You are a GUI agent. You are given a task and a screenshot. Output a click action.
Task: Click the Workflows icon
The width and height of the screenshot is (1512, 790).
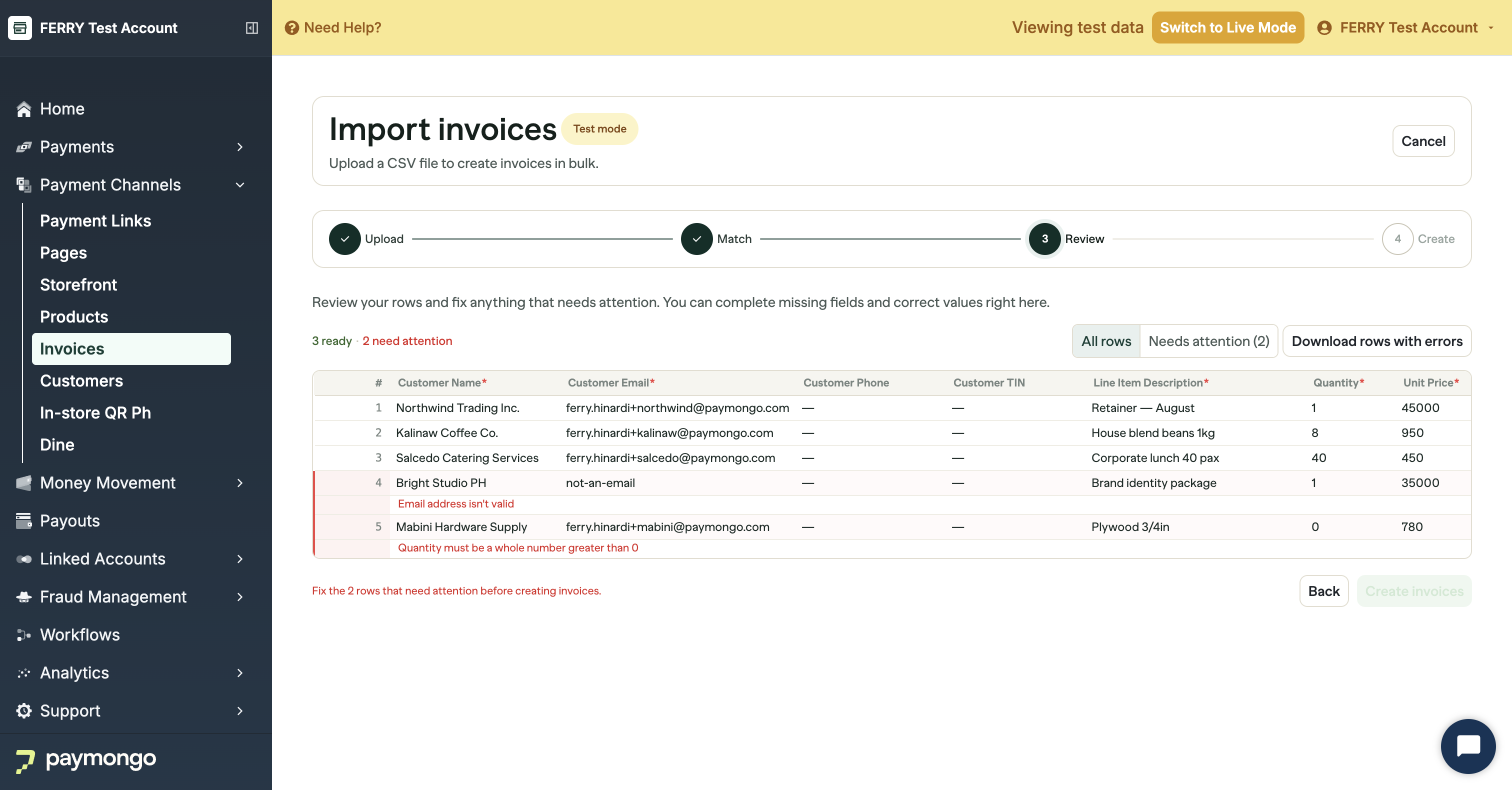tap(23, 634)
